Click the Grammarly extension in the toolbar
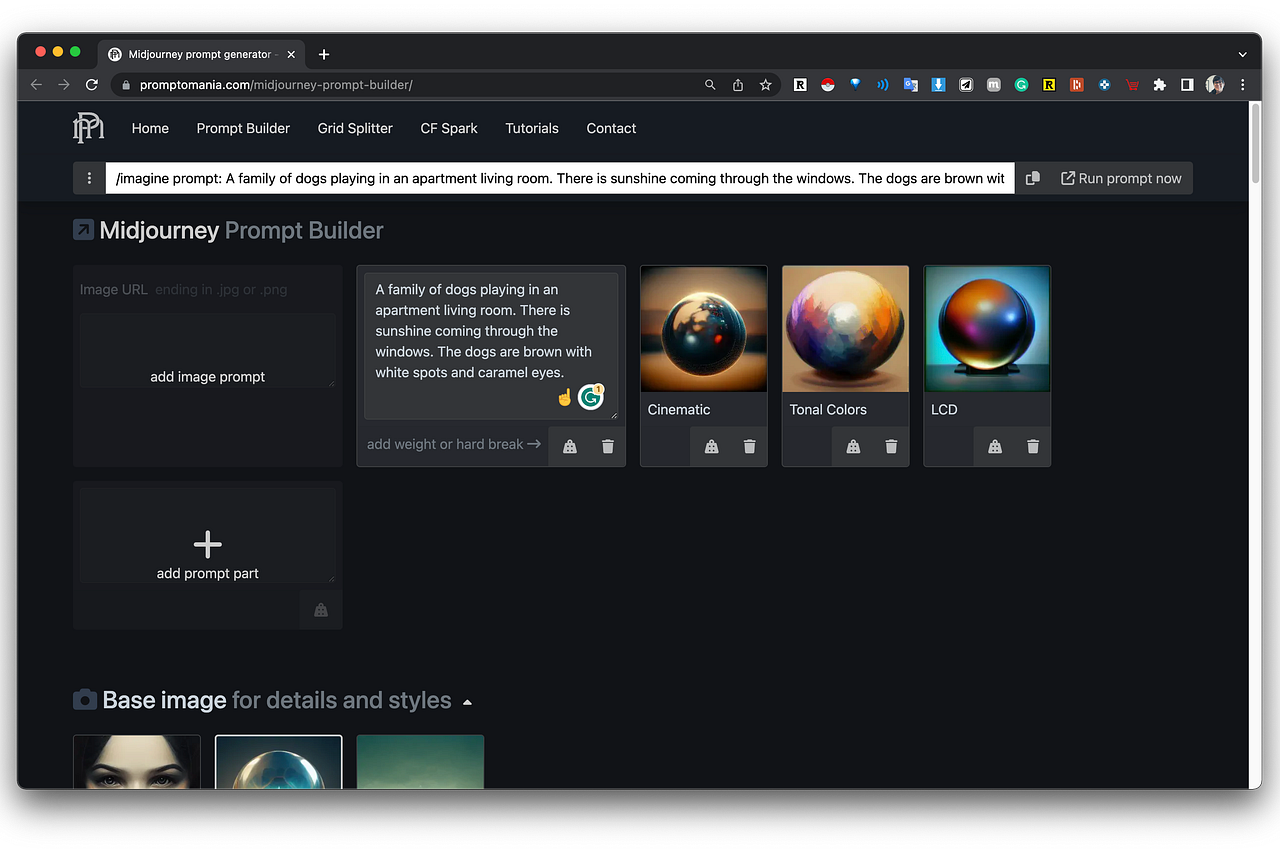1280x853 pixels. point(1022,85)
